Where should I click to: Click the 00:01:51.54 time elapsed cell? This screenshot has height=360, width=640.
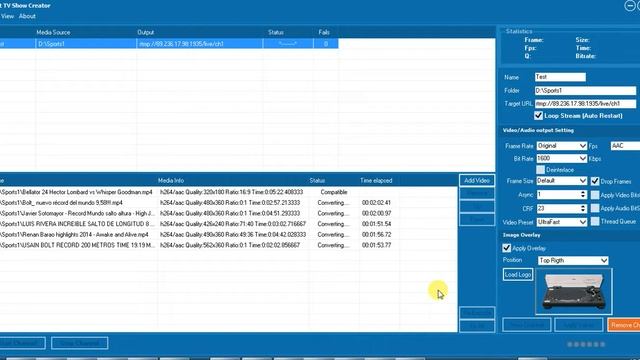click(376, 224)
